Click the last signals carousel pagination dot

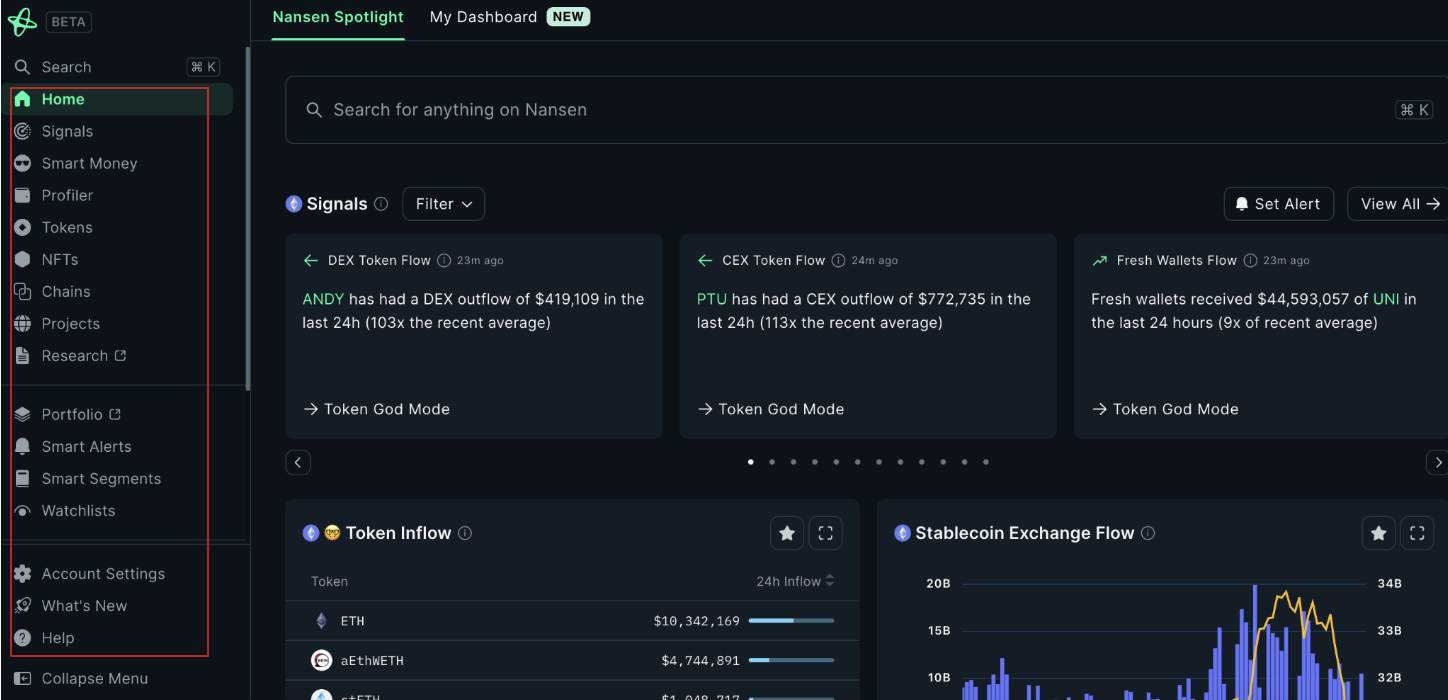(986, 462)
